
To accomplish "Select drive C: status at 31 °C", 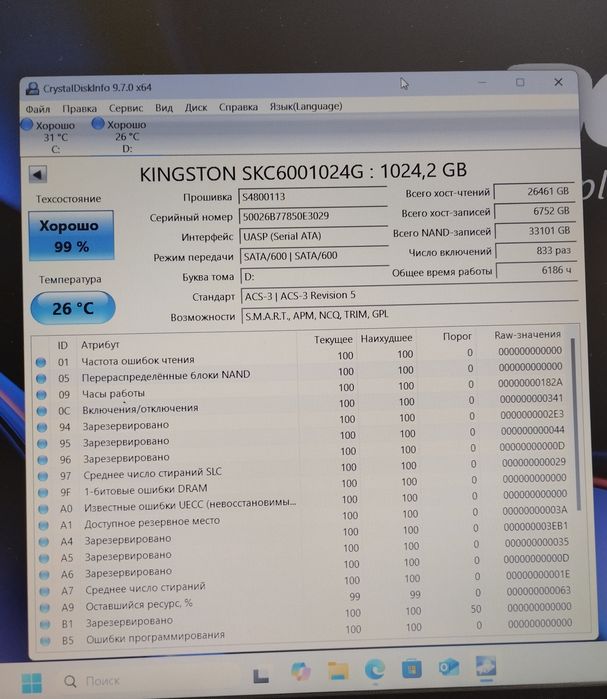I will pos(49,136).
